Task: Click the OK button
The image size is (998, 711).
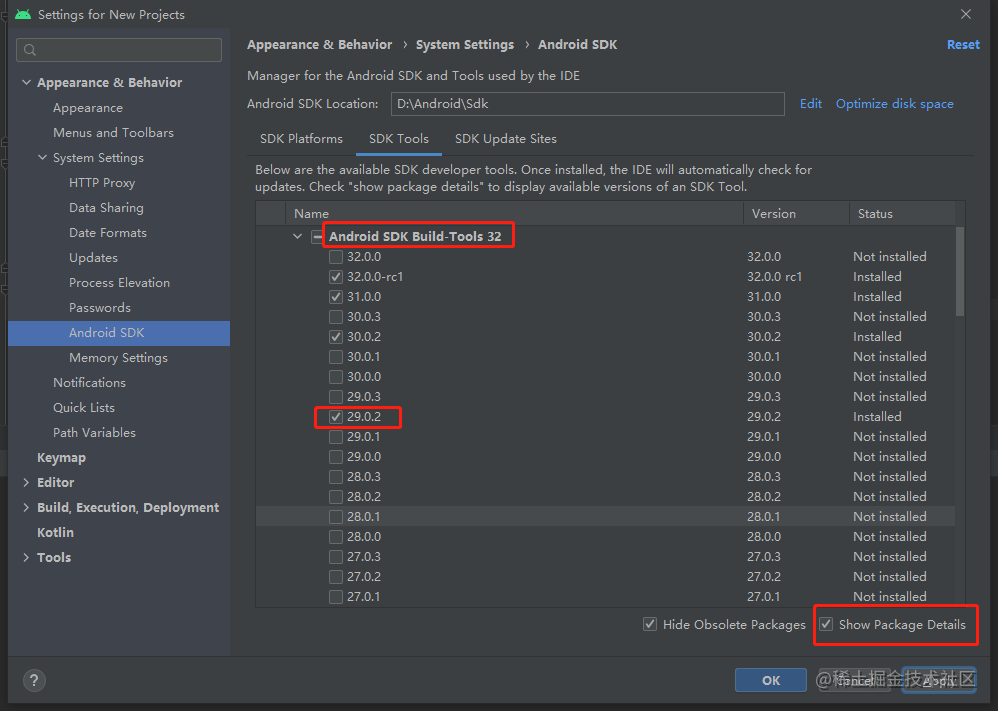Action: tap(771, 680)
